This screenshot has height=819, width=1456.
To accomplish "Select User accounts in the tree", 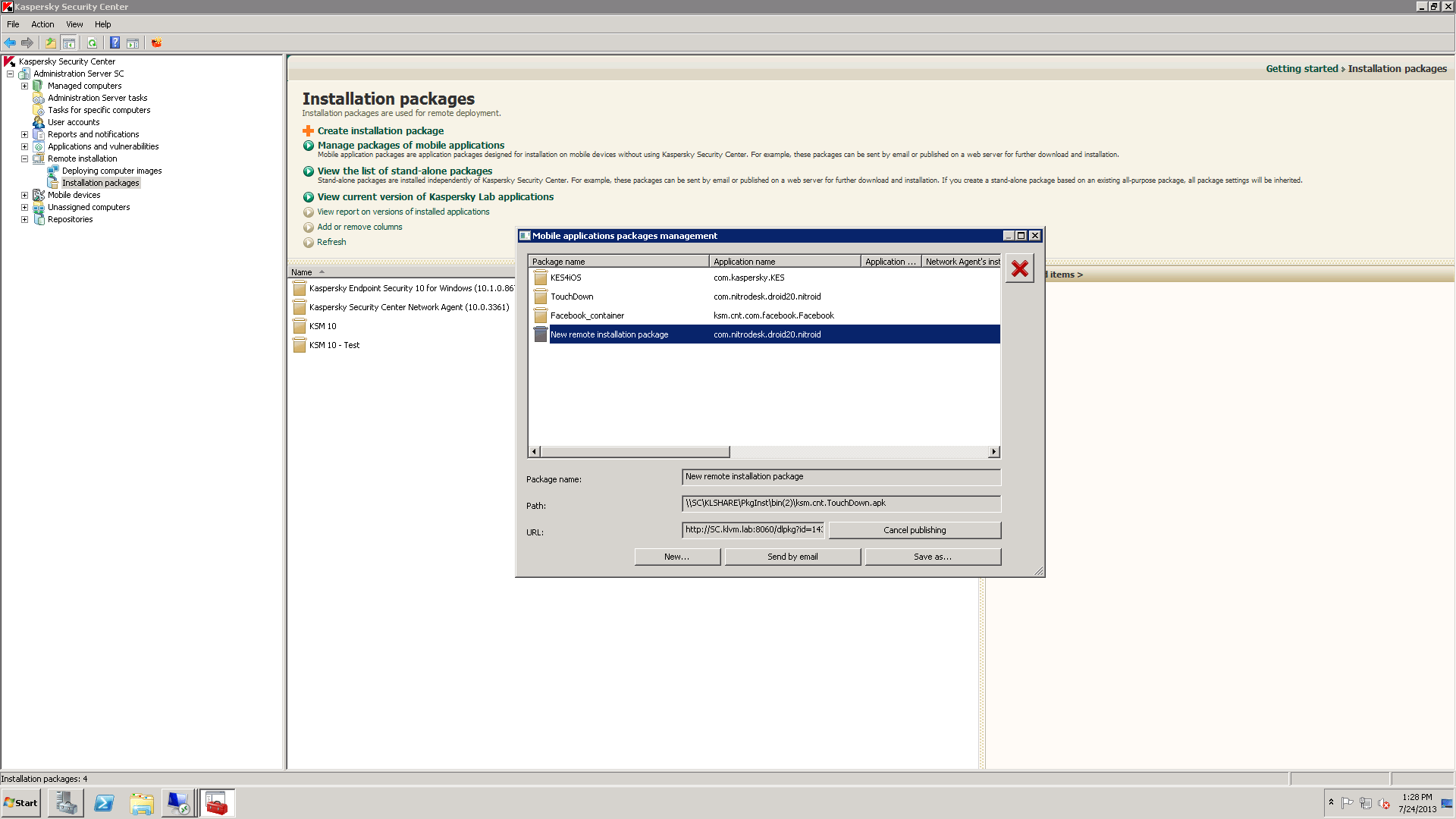I will click(x=74, y=122).
